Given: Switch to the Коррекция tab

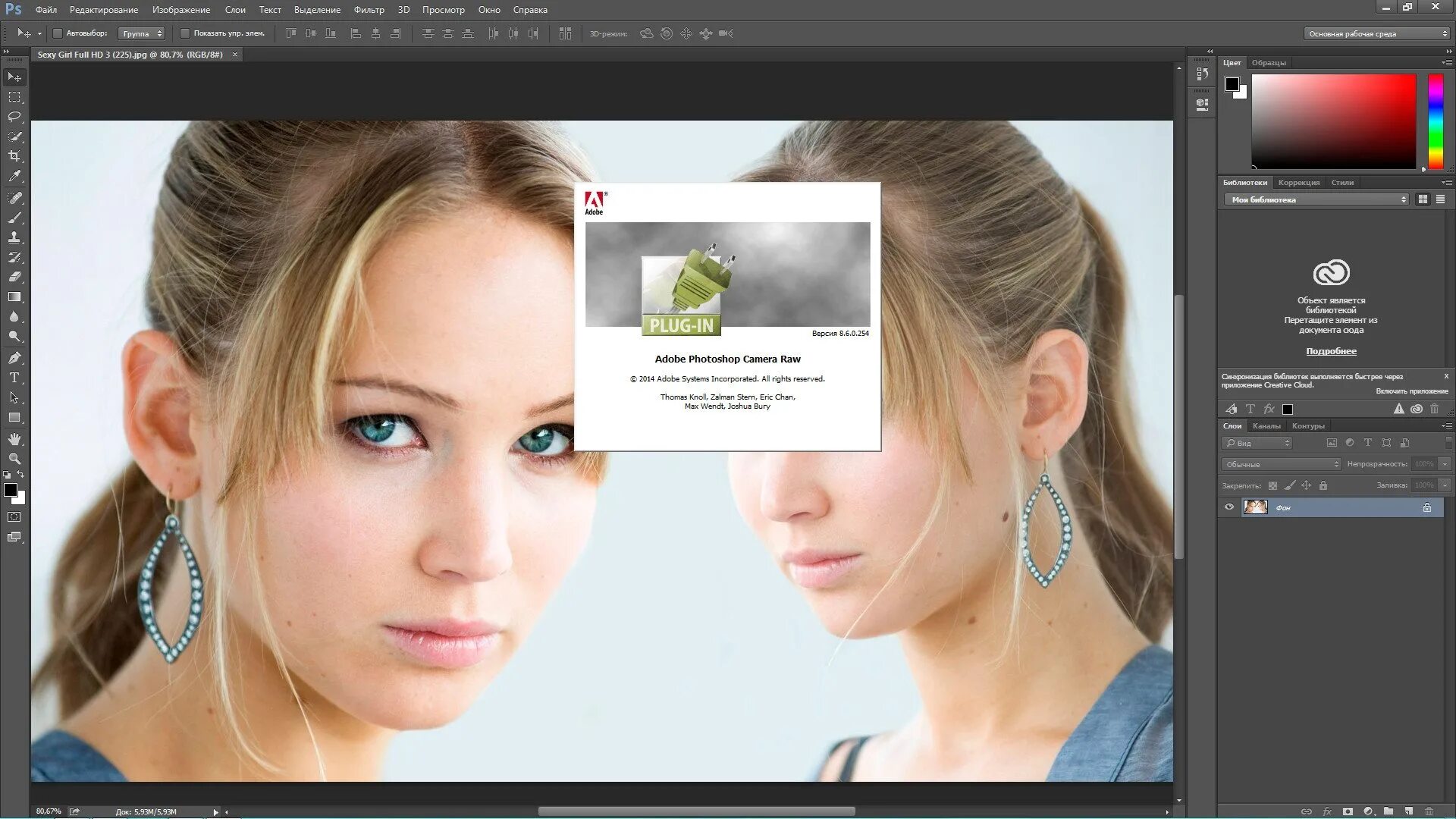Looking at the screenshot, I should (1298, 183).
